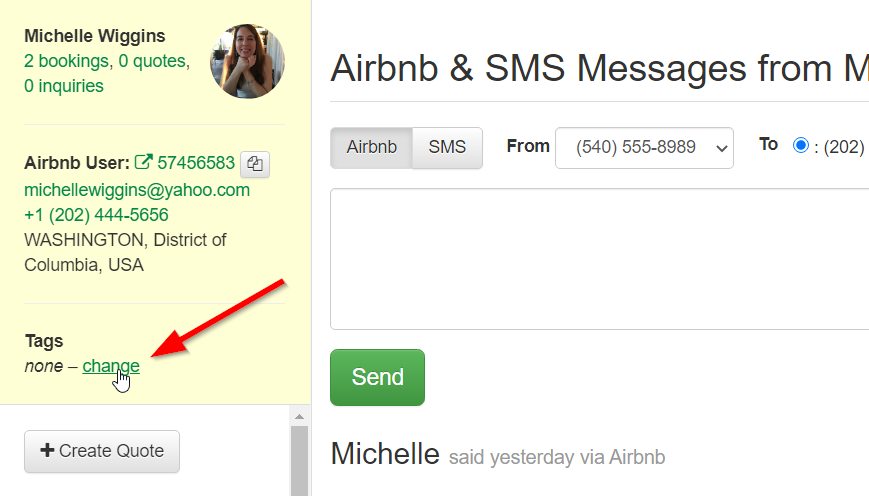
Task: View the 0 inquiries link
Action: point(64,86)
